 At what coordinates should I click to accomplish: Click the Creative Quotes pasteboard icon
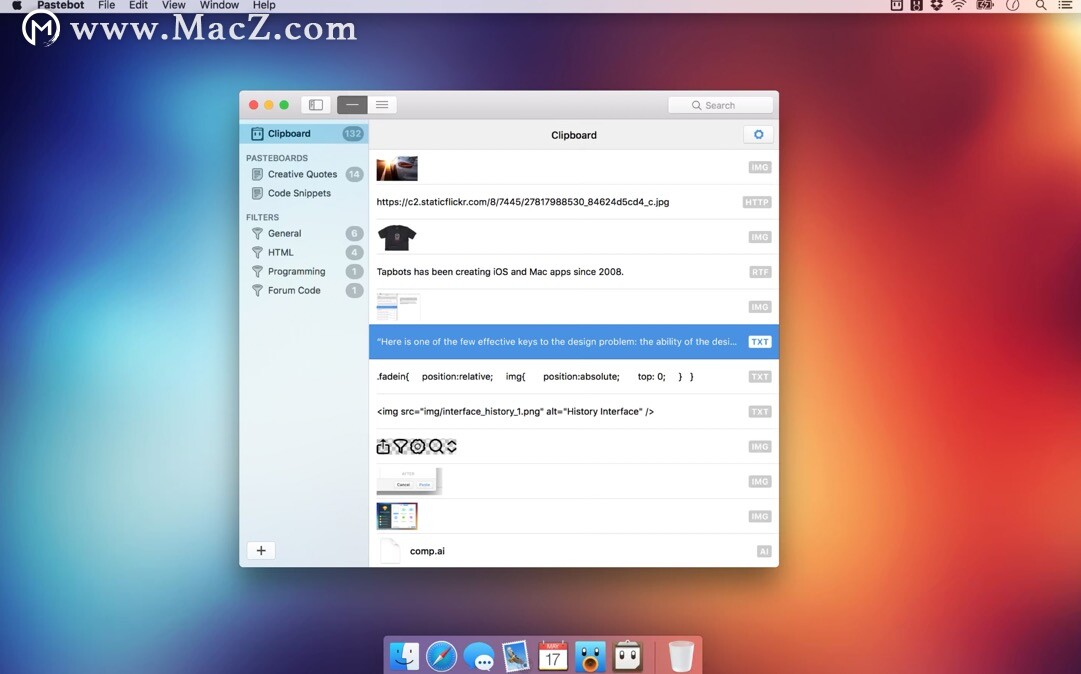point(257,174)
